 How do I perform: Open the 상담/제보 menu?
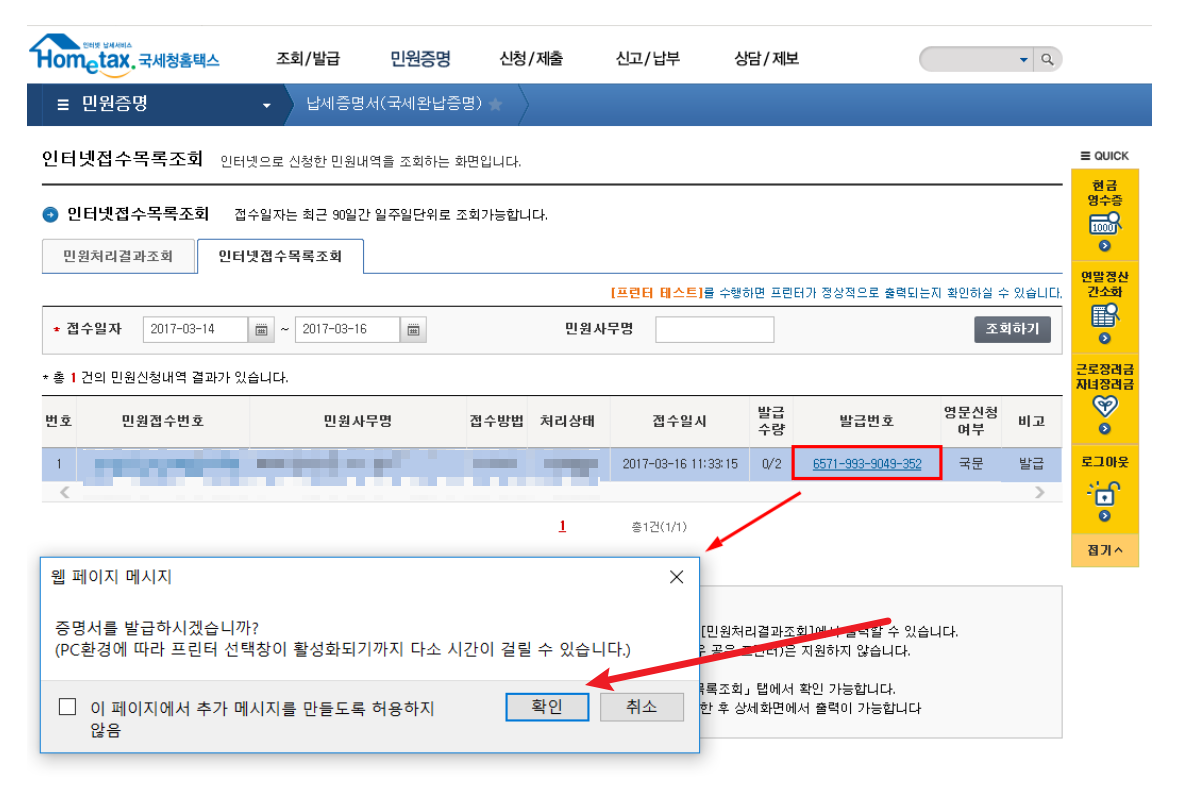(765, 59)
